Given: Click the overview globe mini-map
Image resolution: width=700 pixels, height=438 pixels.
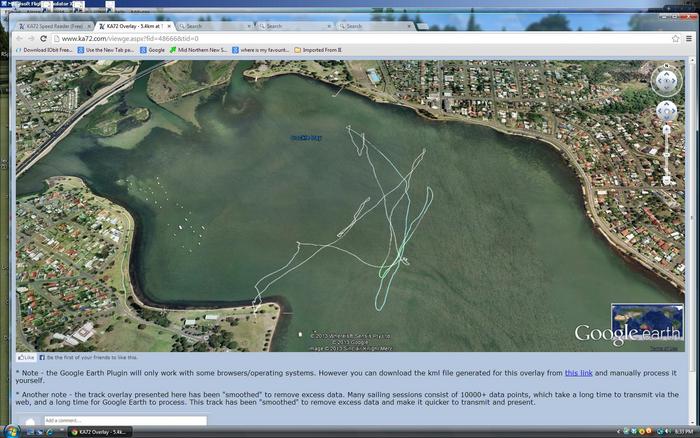Looking at the screenshot, I should tap(647, 322).
